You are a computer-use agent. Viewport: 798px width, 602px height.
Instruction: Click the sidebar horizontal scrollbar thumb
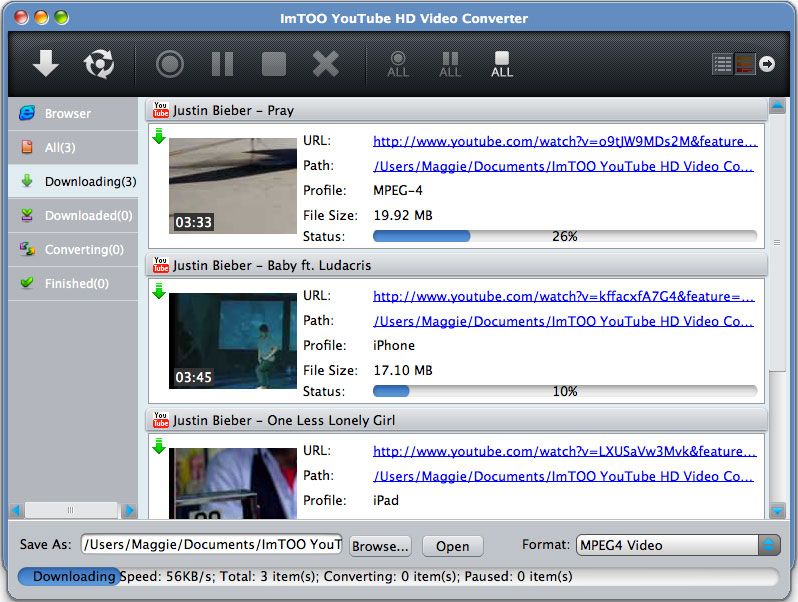pyautogui.click(x=71, y=510)
